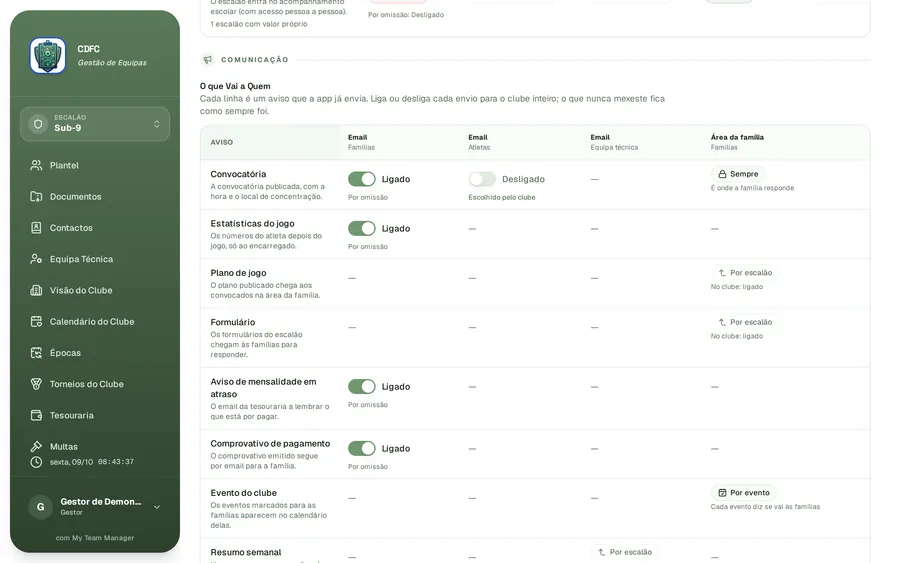The width and height of the screenshot is (900, 563).
Task: Disable Aviso de mensalidade em atraso email
Action: 362,387
